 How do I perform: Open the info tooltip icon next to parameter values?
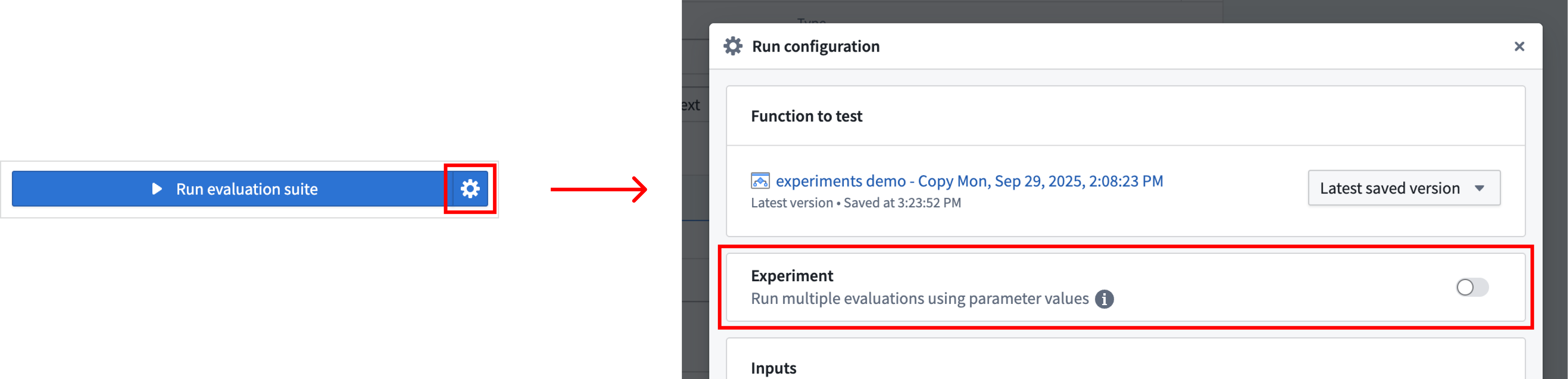(x=1105, y=299)
